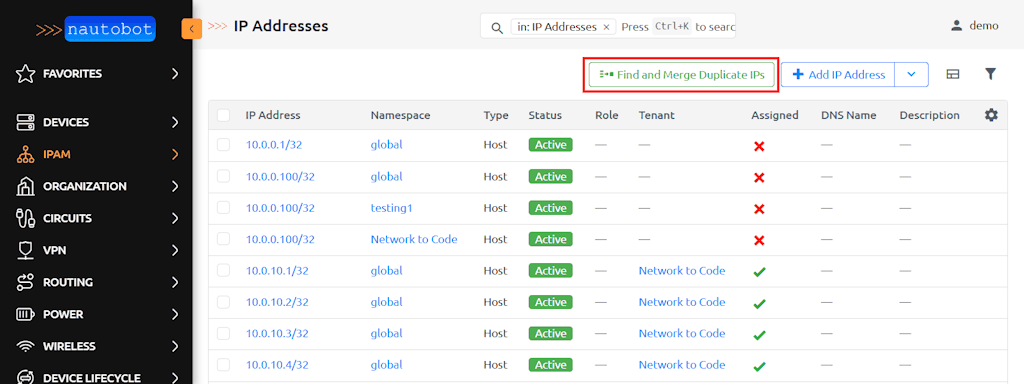
Task: Check the 10.0.0.100/32 testing1 row checkbox
Action: click(223, 208)
